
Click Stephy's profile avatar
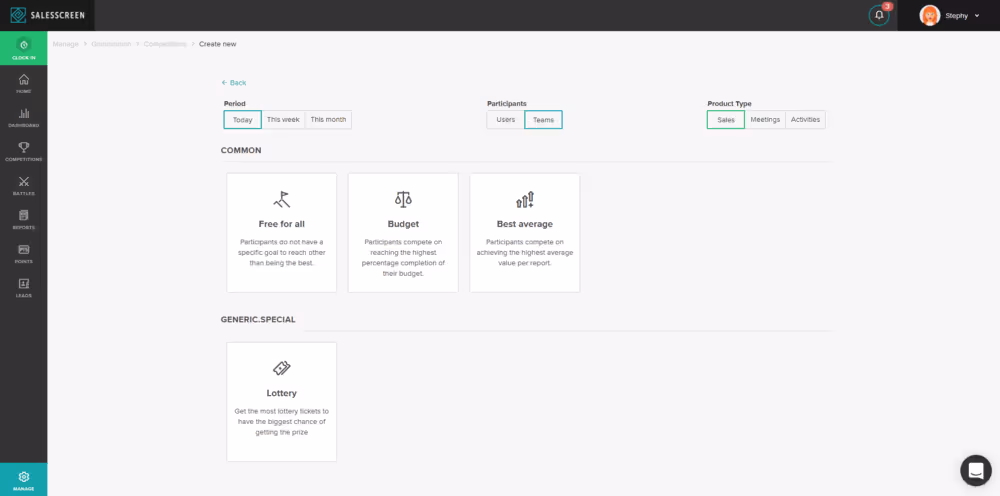(930, 15)
